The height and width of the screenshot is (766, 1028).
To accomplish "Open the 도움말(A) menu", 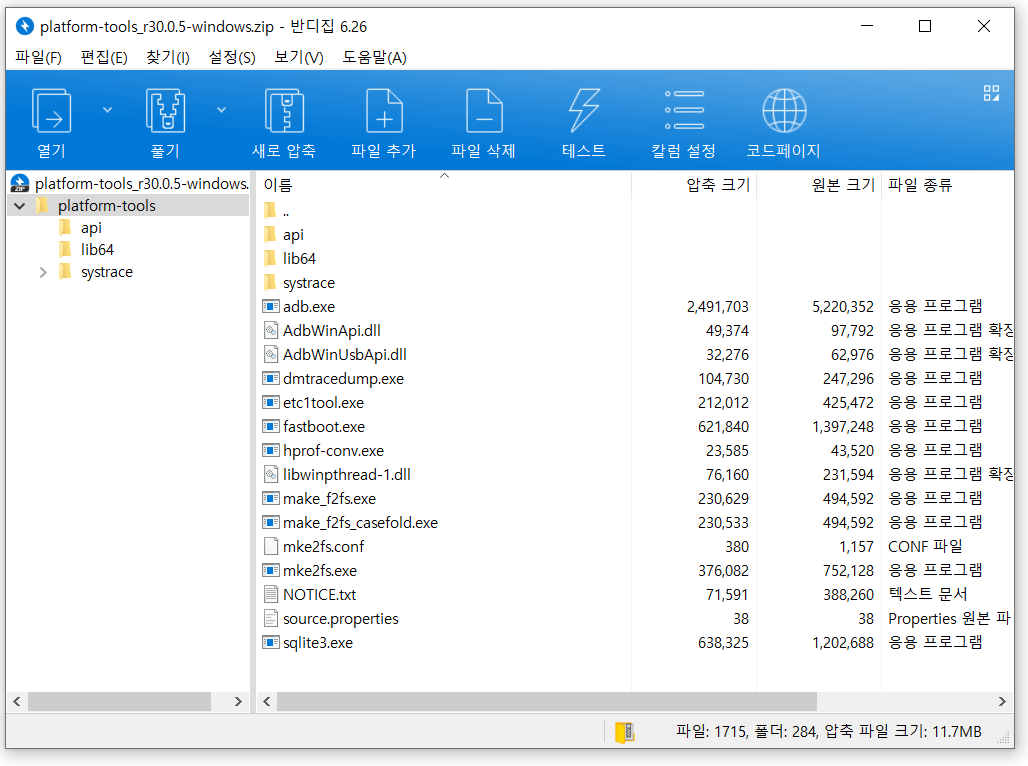I will [x=374, y=58].
